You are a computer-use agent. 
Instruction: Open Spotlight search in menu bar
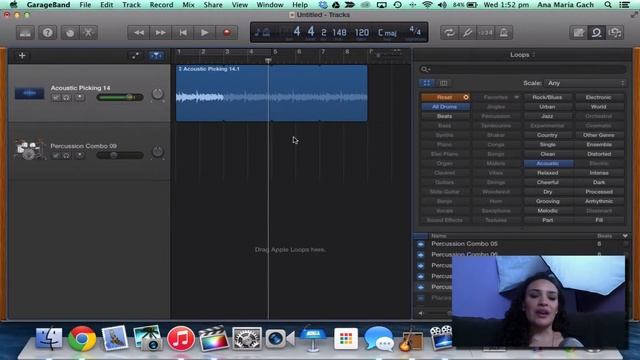click(x=608, y=5)
